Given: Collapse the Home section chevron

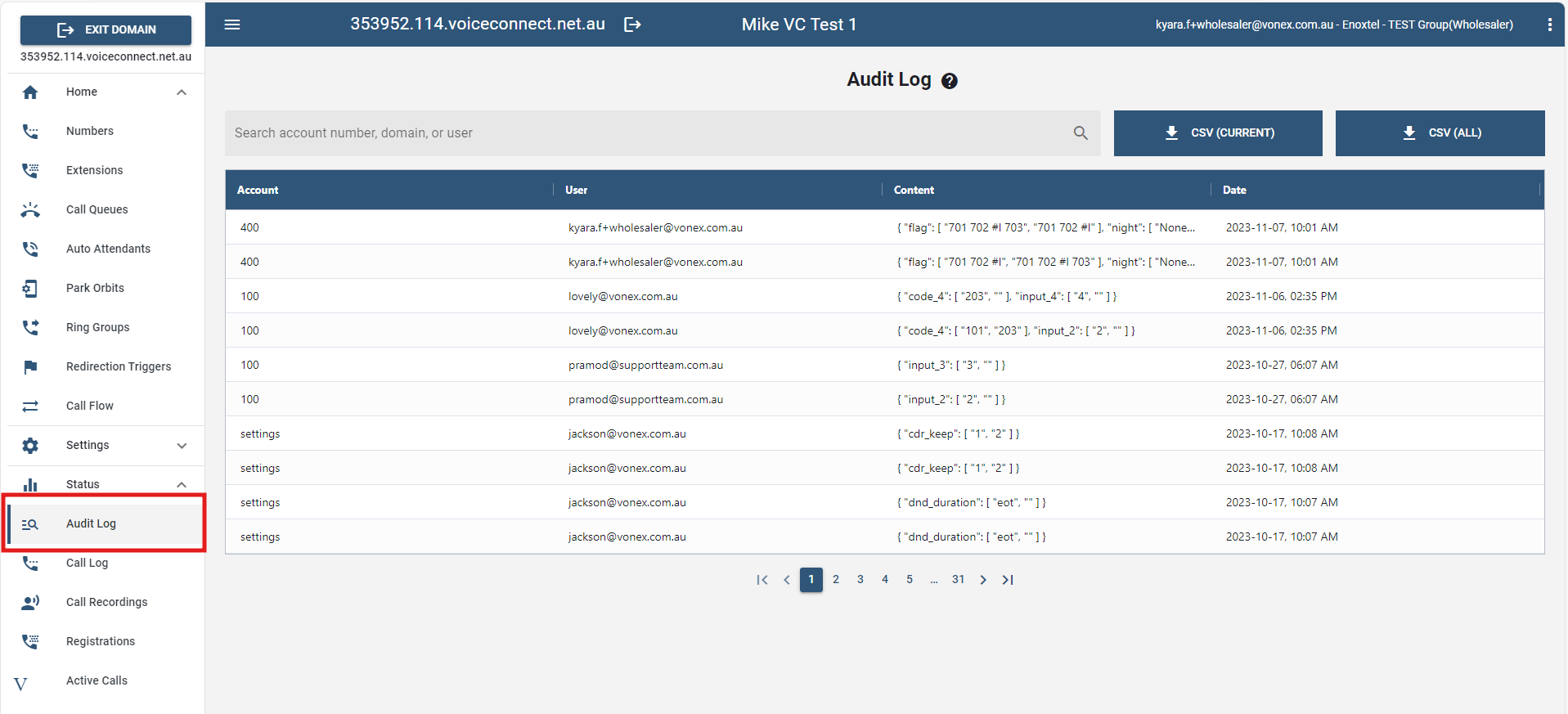Looking at the screenshot, I should pyautogui.click(x=182, y=92).
